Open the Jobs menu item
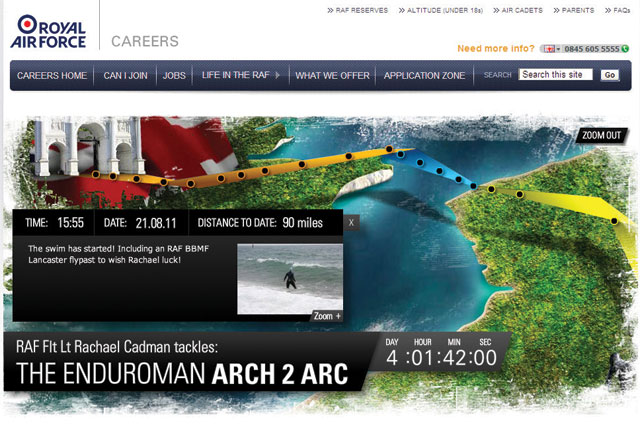 tap(174, 76)
